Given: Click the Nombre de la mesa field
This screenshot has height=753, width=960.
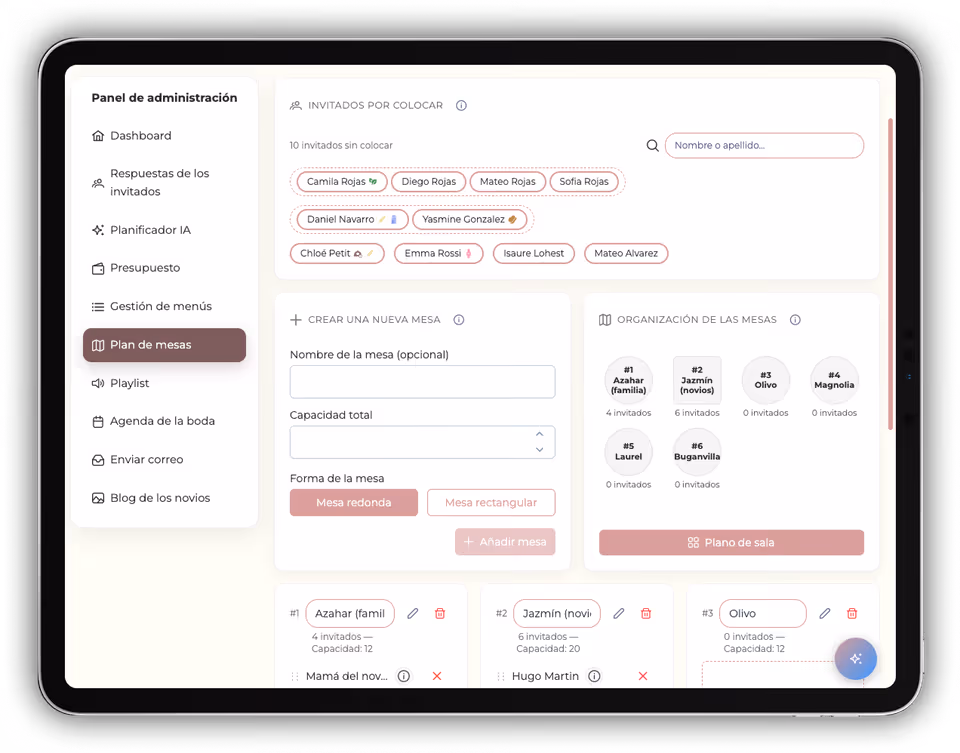Looking at the screenshot, I should (x=422, y=382).
